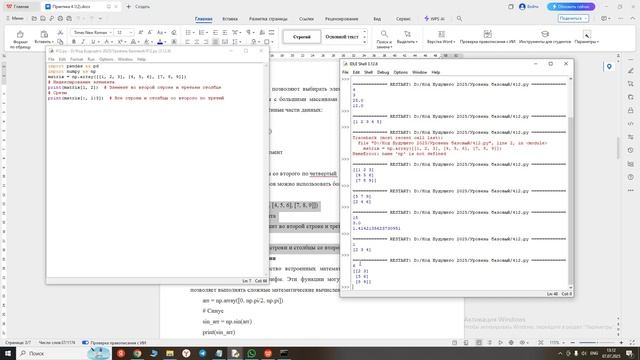Open Debug menu in IDLE Shell
The height and width of the screenshot is (360, 640).
tap(383, 72)
